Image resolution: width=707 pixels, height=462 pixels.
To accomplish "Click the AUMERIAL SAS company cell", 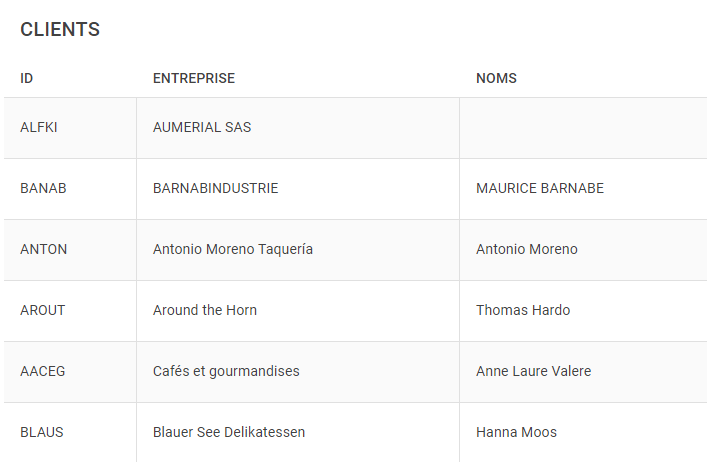I will pyautogui.click(x=202, y=128).
